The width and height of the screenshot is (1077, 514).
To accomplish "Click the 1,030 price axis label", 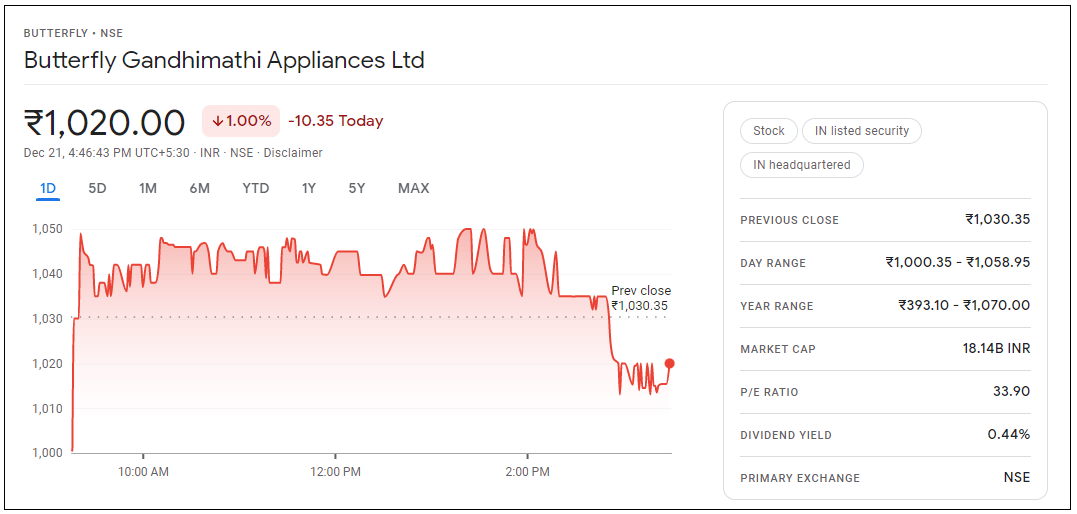I will coord(47,319).
